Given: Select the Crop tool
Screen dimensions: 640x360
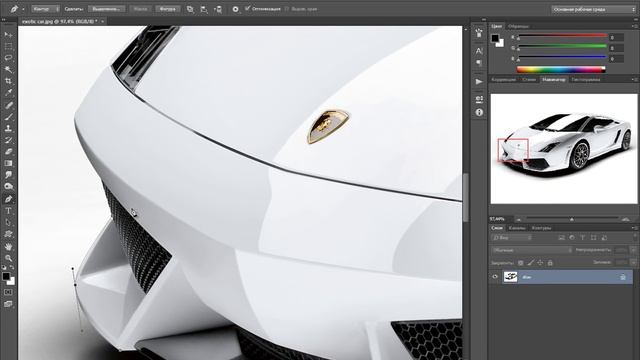Looking at the screenshot, I should point(8,81).
